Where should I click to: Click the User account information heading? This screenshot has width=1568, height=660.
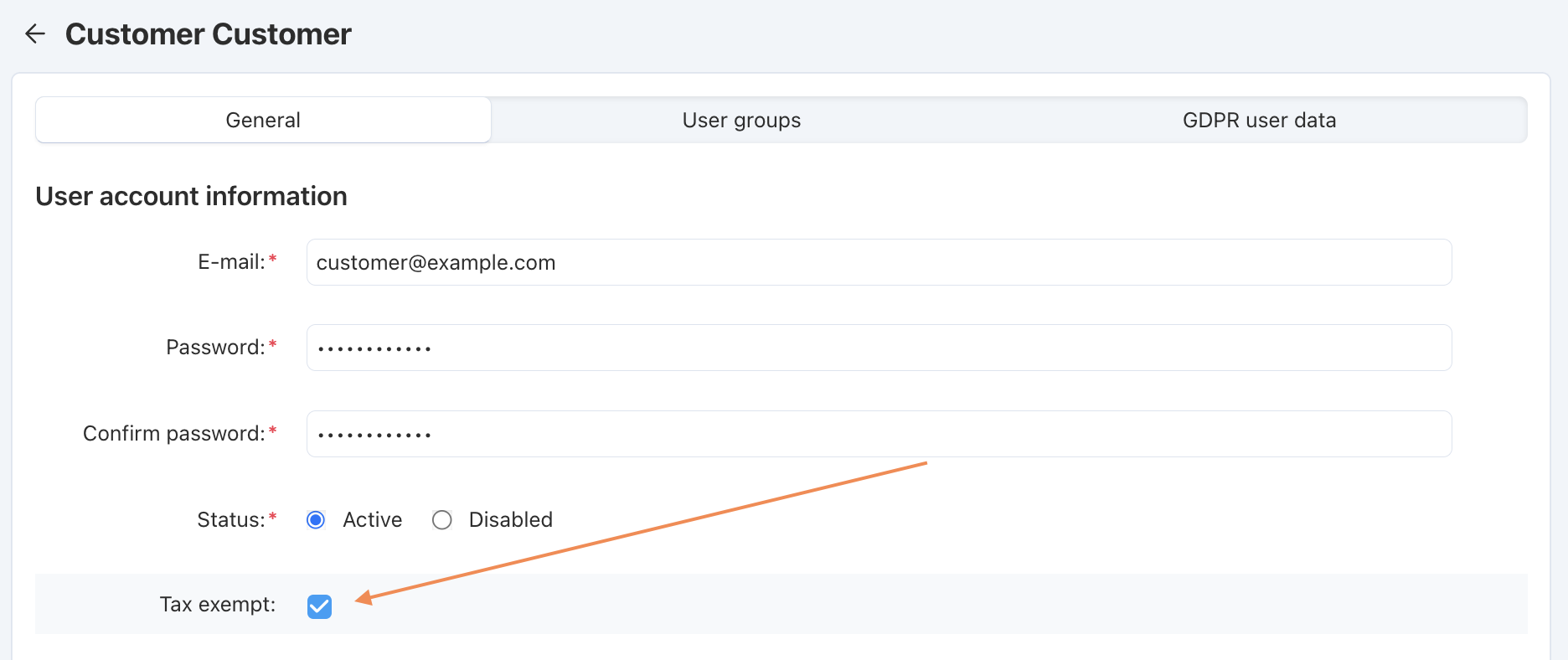click(191, 196)
